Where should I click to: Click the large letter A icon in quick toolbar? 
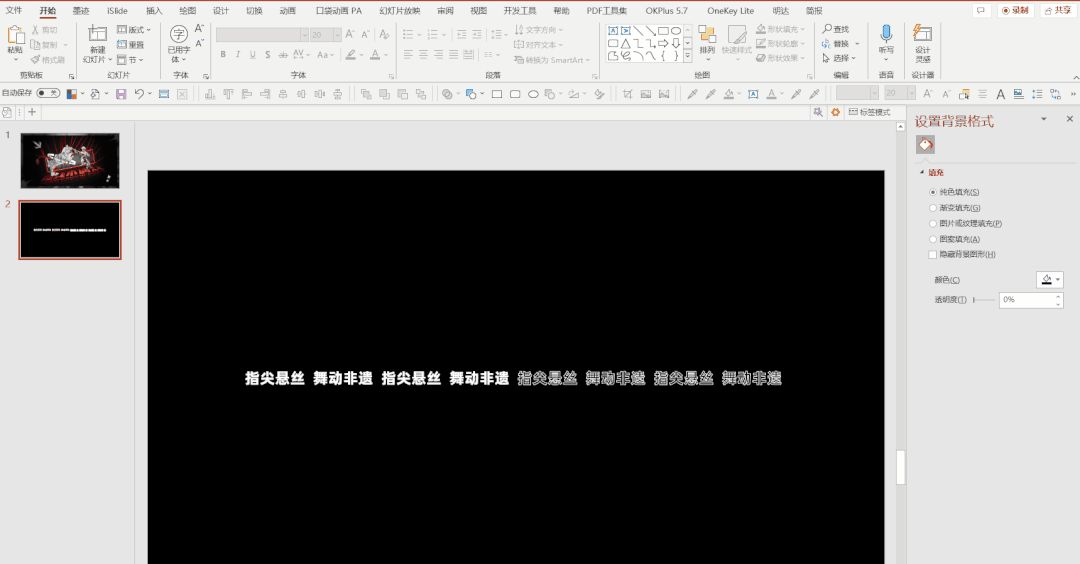click(1000, 94)
